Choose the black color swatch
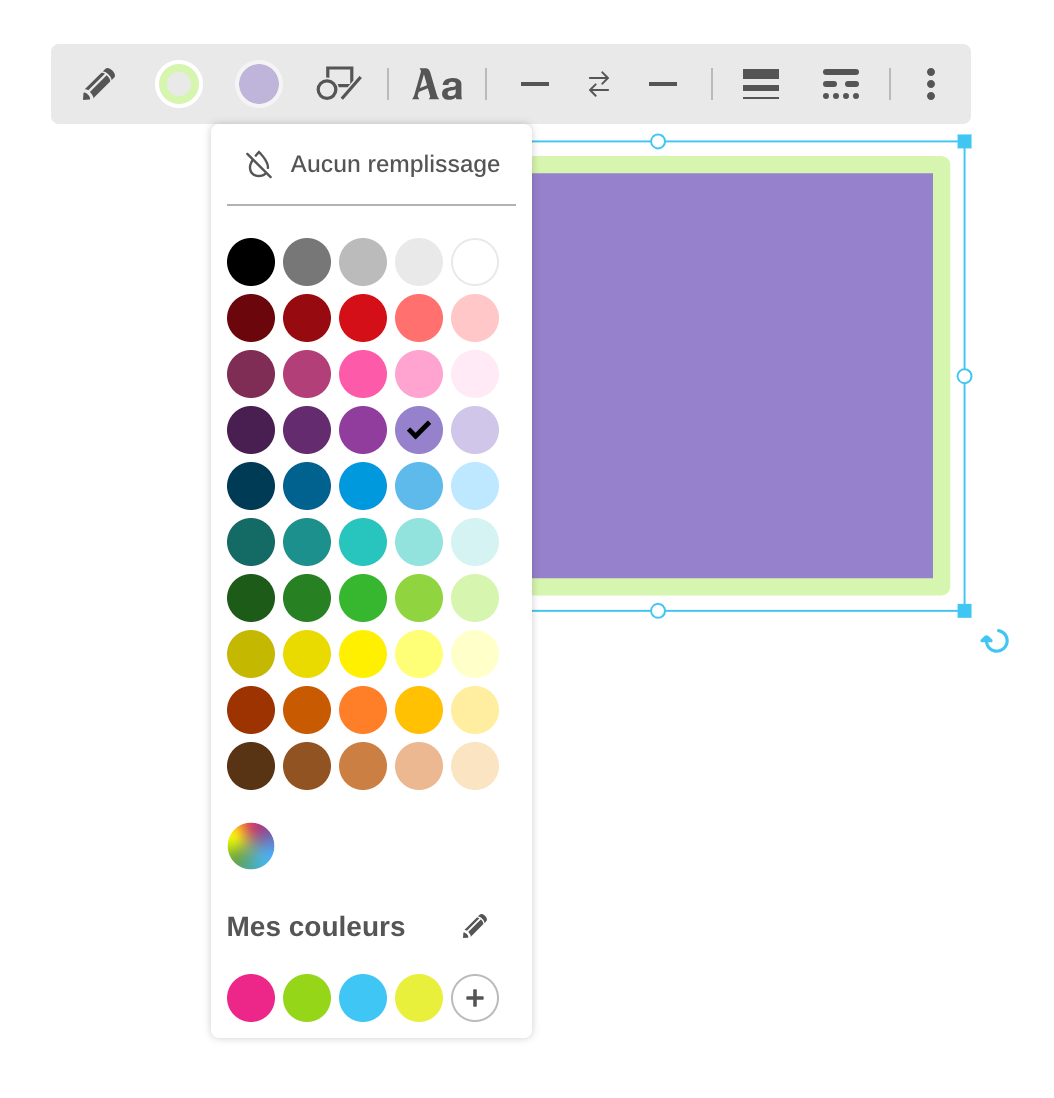The image size is (1054, 1098). tap(251, 262)
